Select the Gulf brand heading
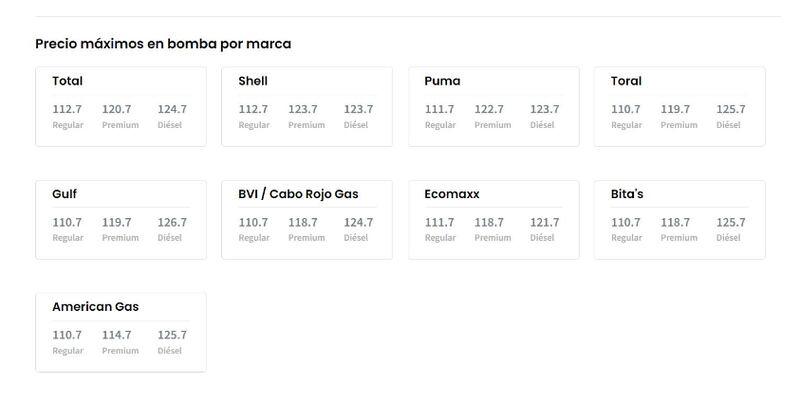Image resolution: width=800 pixels, height=401 pixels. click(x=64, y=194)
